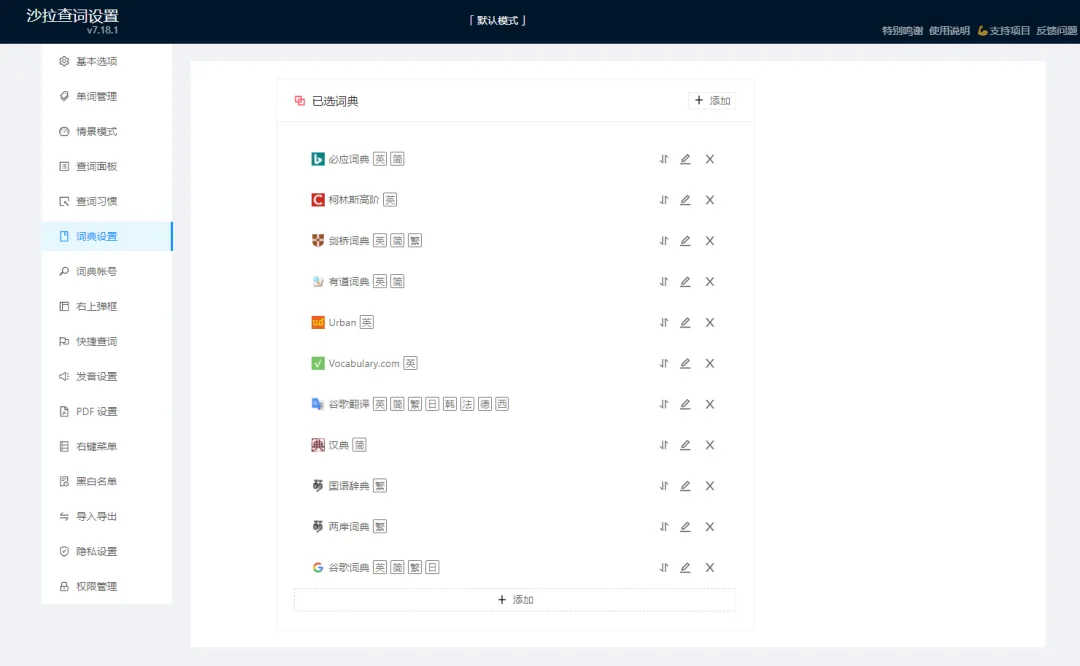1080x666 pixels.
Task: Click the Vocabulary.com checkmark logo icon
Action: click(318, 363)
